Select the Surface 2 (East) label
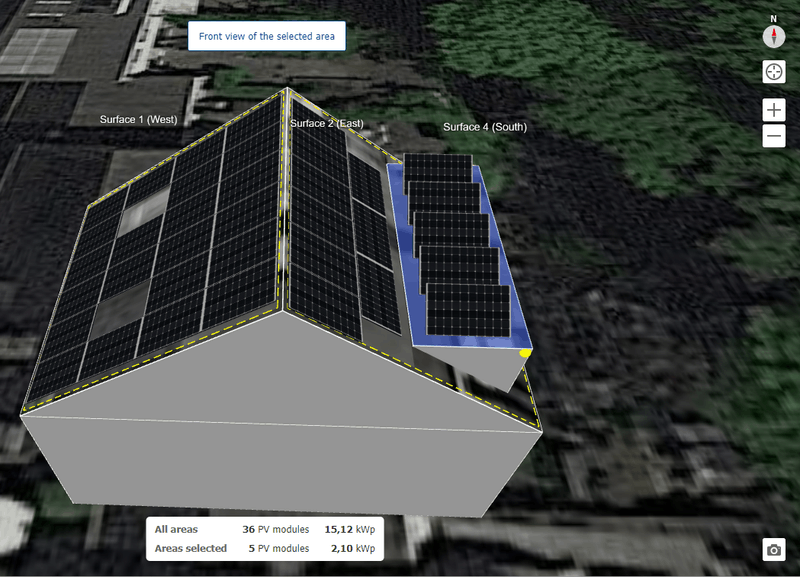Viewport: 800px width, 577px height. tap(327, 123)
